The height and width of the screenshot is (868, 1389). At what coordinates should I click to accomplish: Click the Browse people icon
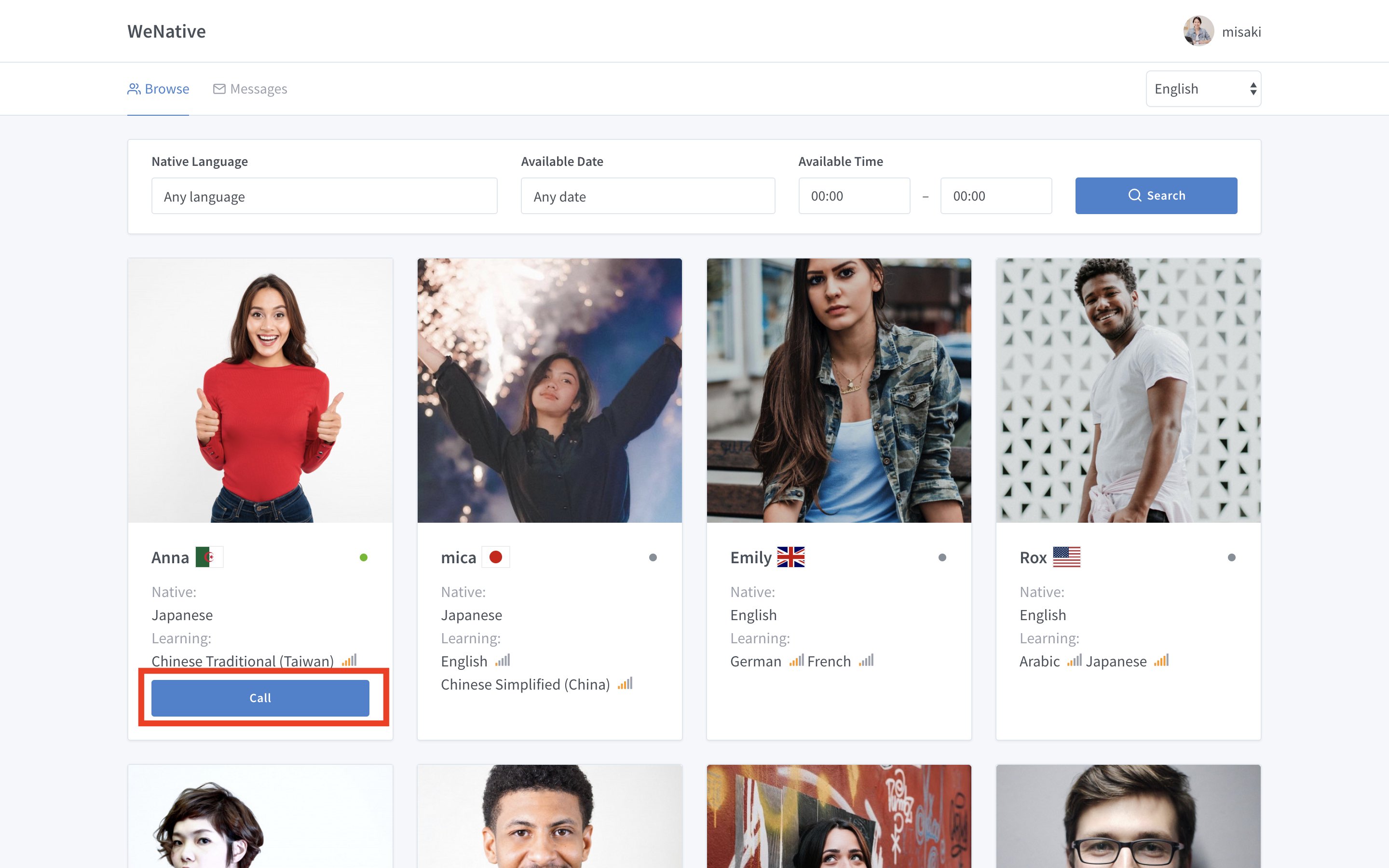[x=134, y=89]
